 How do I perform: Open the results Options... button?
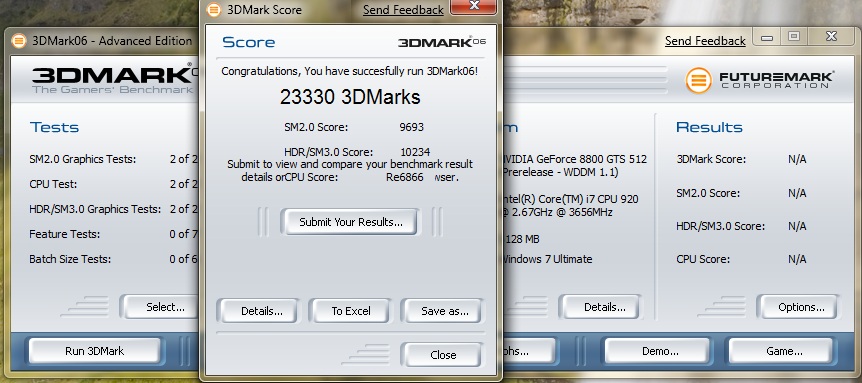click(x=801, y=307)
